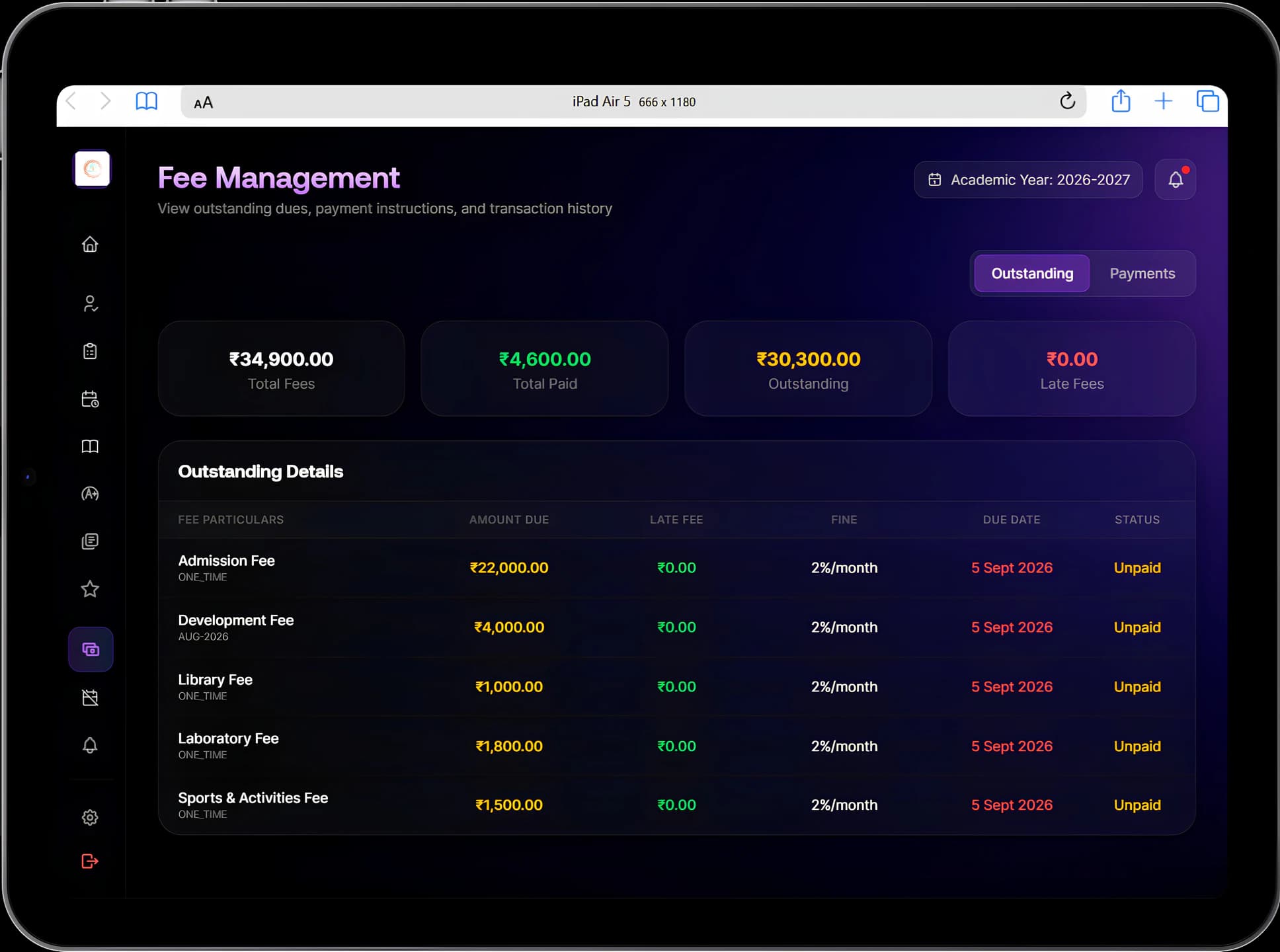Image resolution: width=1280 pixels, height=952 pixels.
Task: Show all tabs overview icon
Action: pyautogui.click(x=1207, y=101)
